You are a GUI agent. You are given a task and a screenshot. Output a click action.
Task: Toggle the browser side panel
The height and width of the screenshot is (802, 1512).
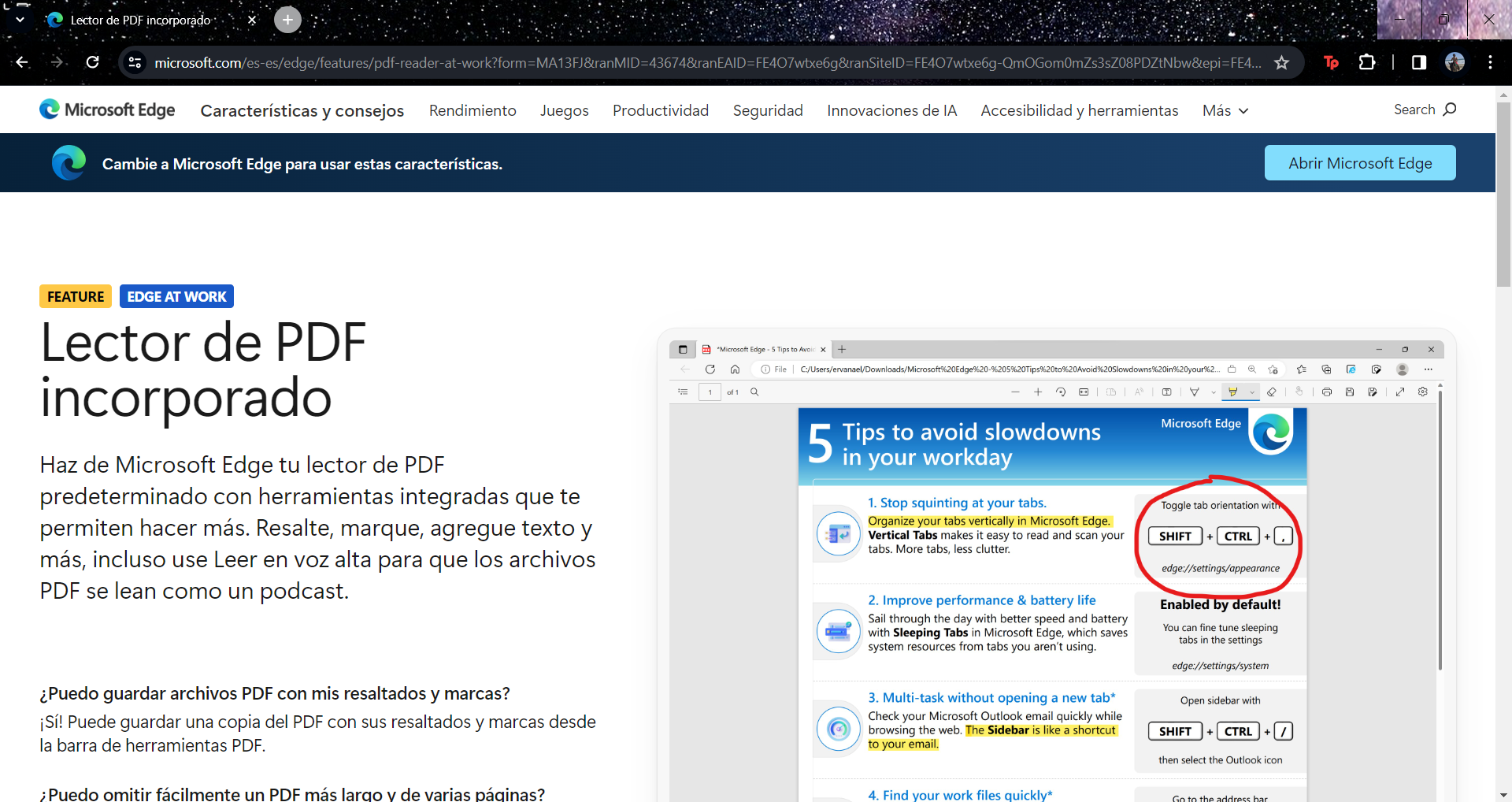pos(1419,62)
